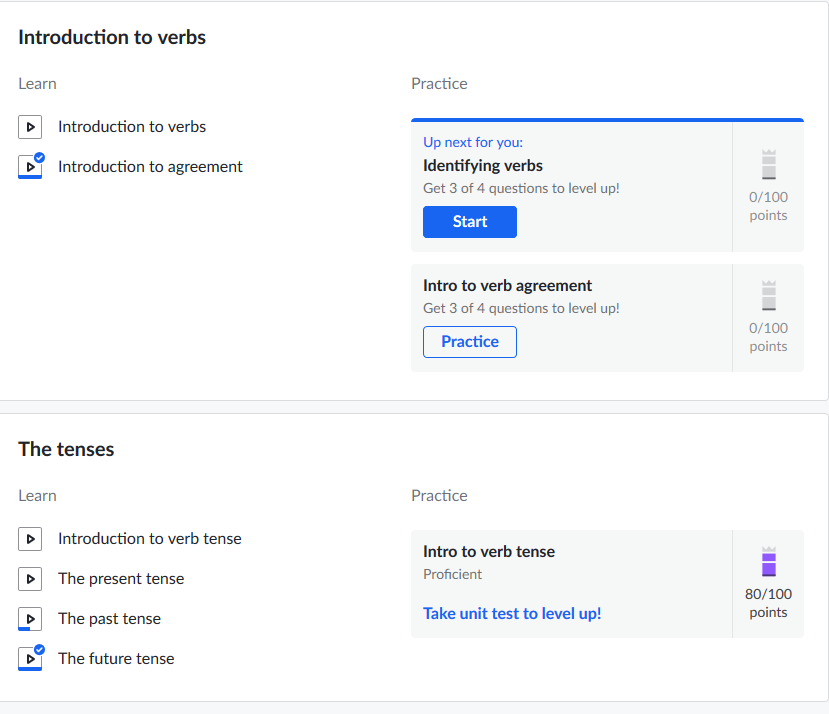Click completed video icon for Introduction to agreement
The height and width of the screenshot is (714, 829).
[x=30, y=167]
